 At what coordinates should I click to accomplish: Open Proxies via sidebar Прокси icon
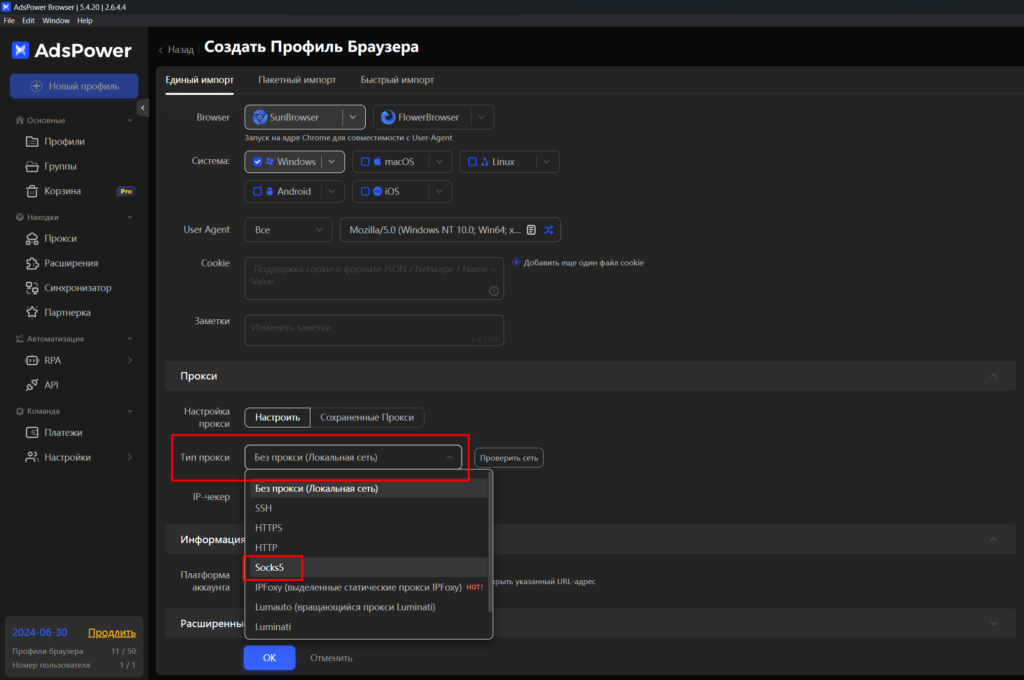(31, 239)
